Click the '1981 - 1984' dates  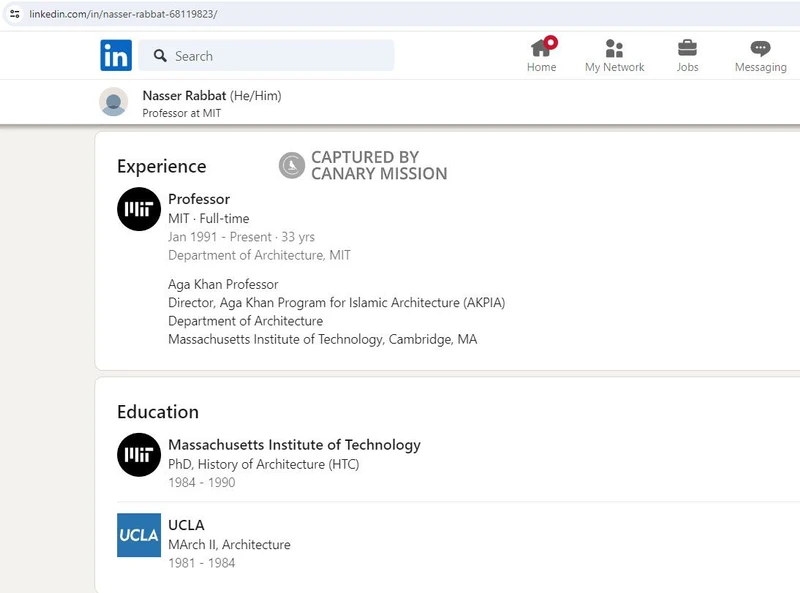click(202, 563)
